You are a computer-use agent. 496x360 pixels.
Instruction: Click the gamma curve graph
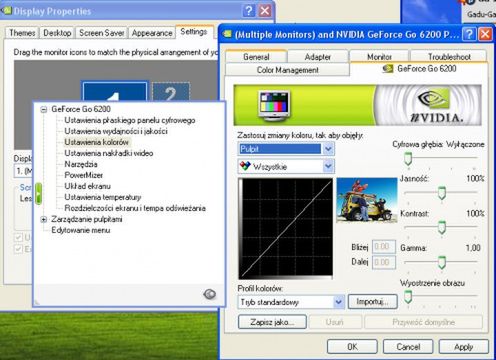pos(286,228)
